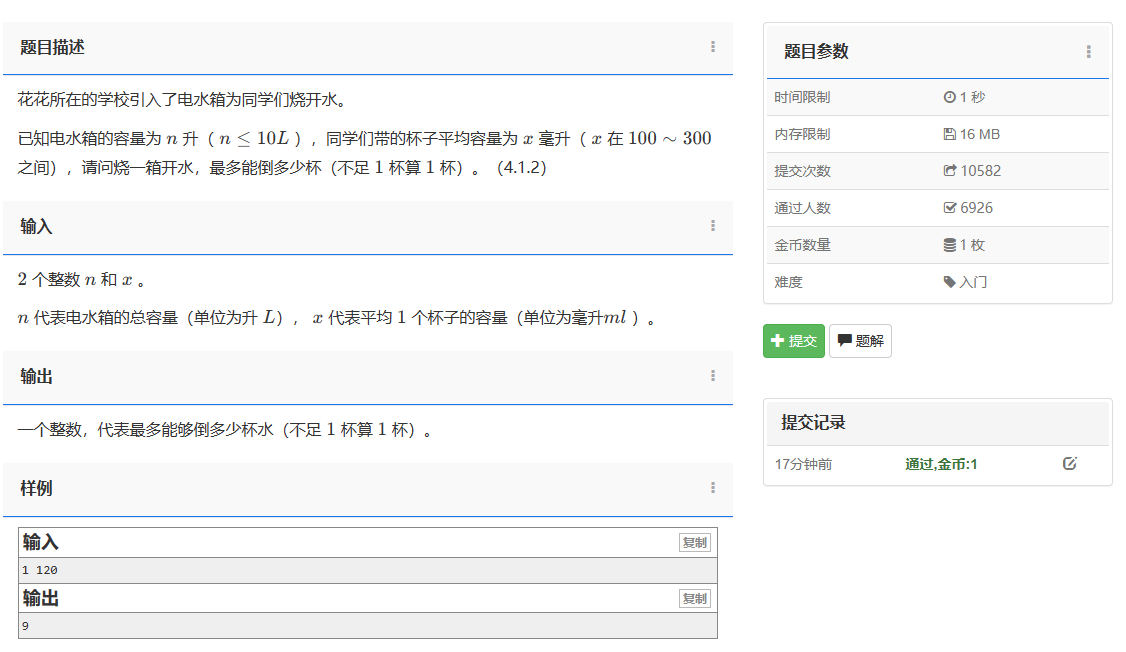The width and height of the screenshot is (1126, 652).
Task: Click the 内存限制 label
Action: coord(802,134)
